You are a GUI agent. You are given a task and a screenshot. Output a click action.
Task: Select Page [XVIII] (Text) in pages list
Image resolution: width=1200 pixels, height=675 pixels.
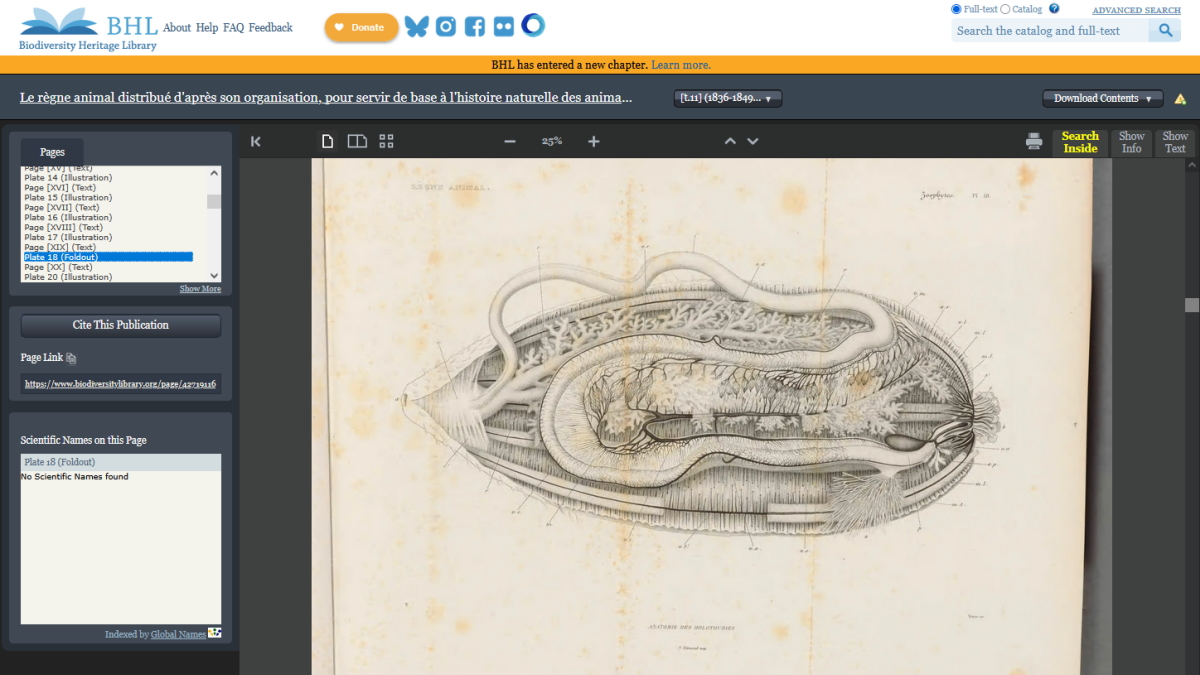tap(63, 227)
